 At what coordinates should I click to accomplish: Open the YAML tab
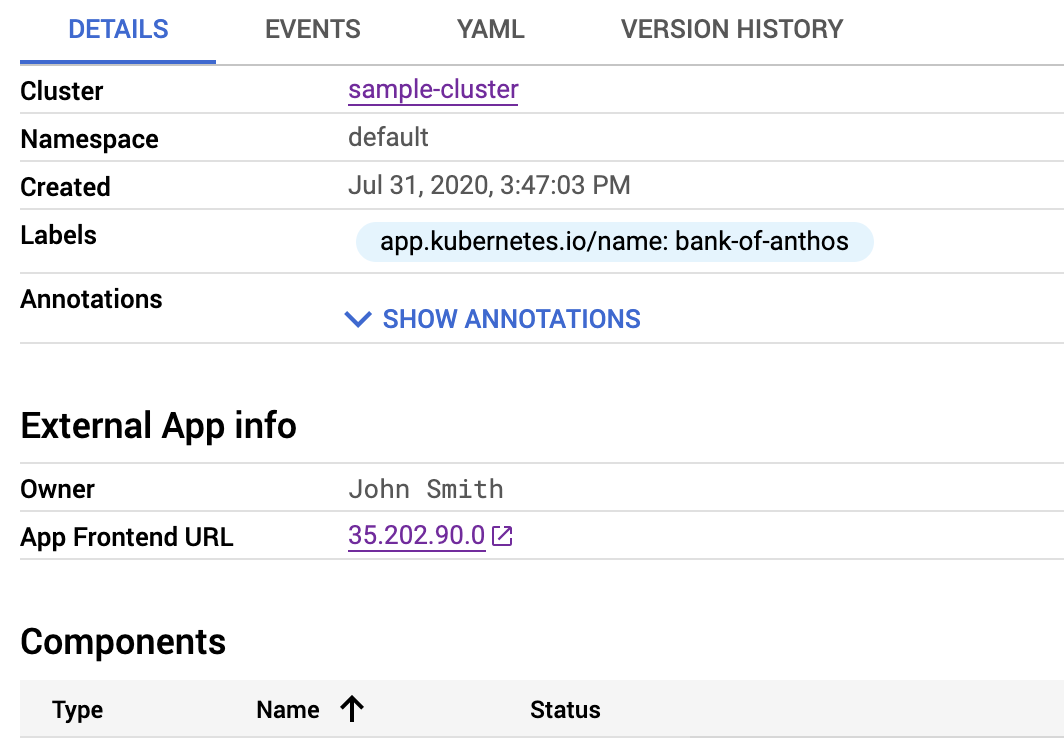(x=490, y=29)
